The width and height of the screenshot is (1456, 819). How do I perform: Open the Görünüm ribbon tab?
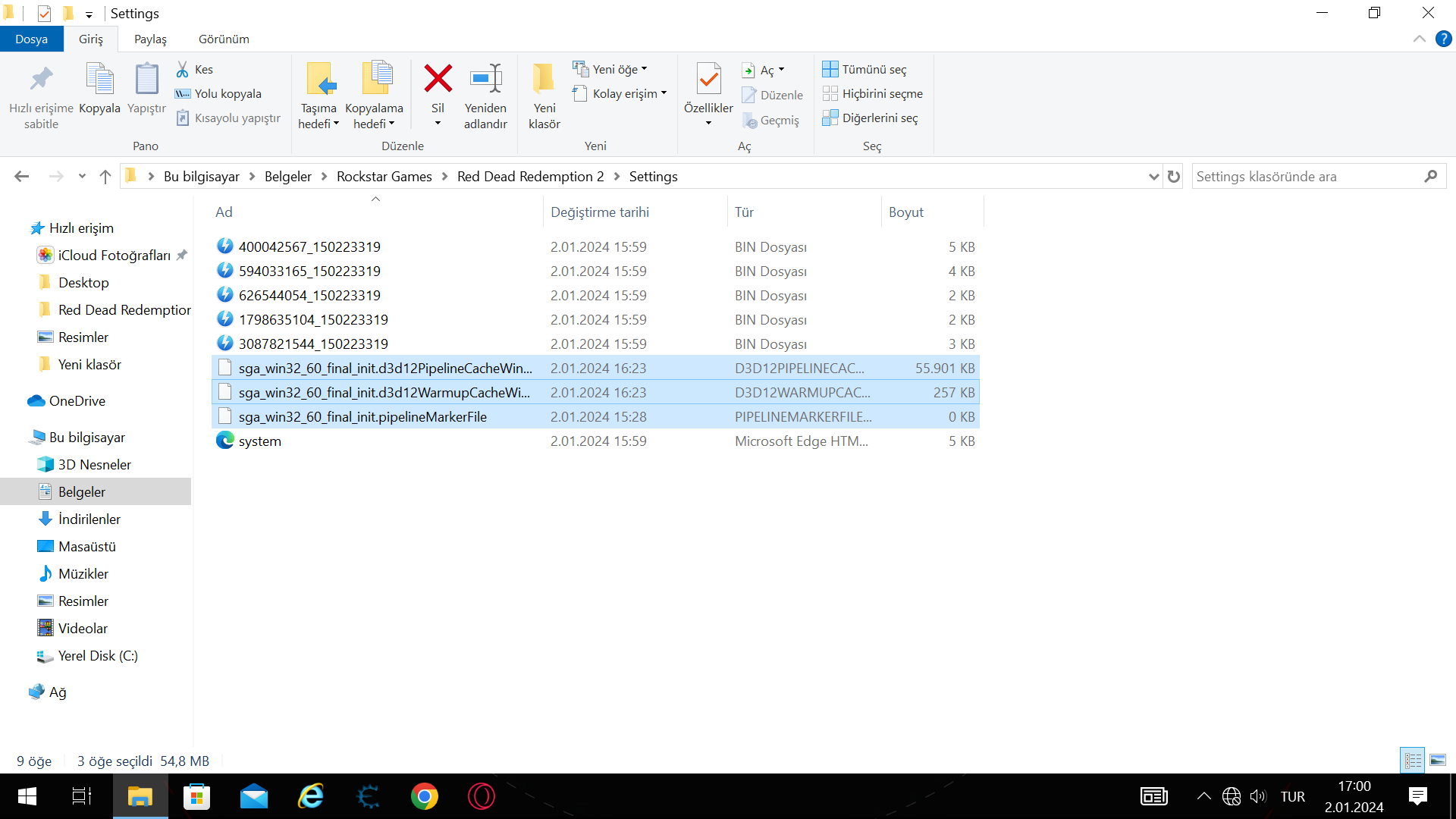tap(224, 39)
